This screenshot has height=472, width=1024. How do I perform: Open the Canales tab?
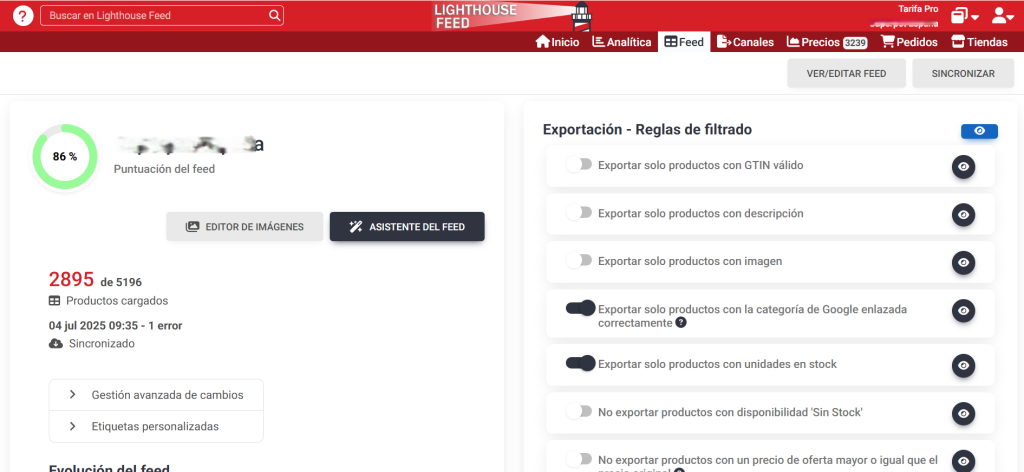point(745,42)
